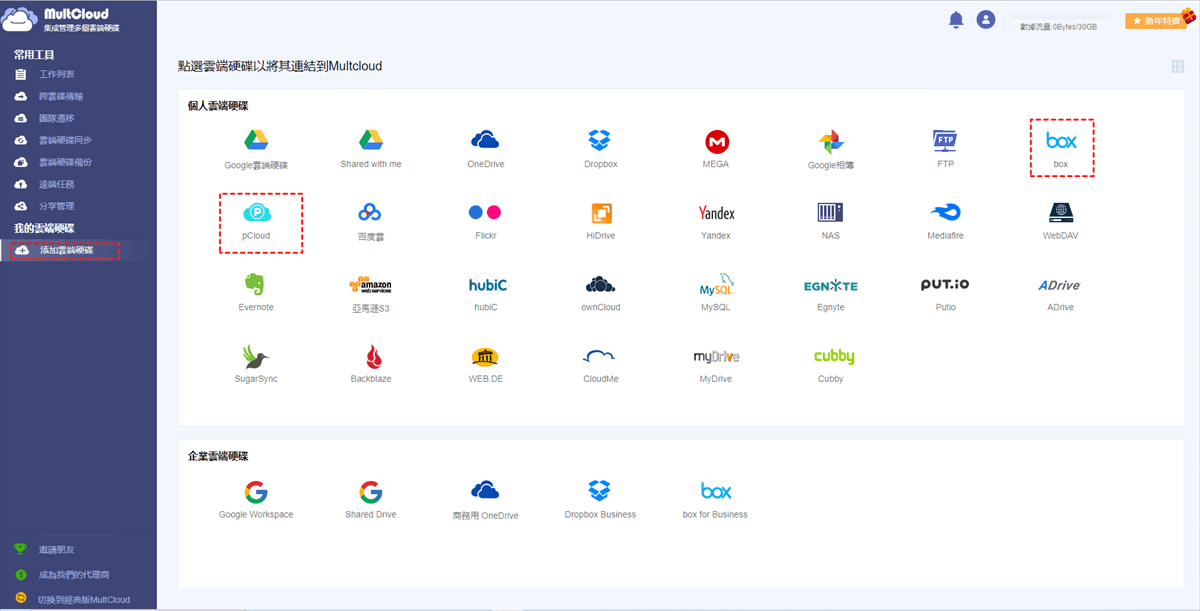Click the MultCloud logo
This screenshot has height=611, width=1200.
point(61,20)
